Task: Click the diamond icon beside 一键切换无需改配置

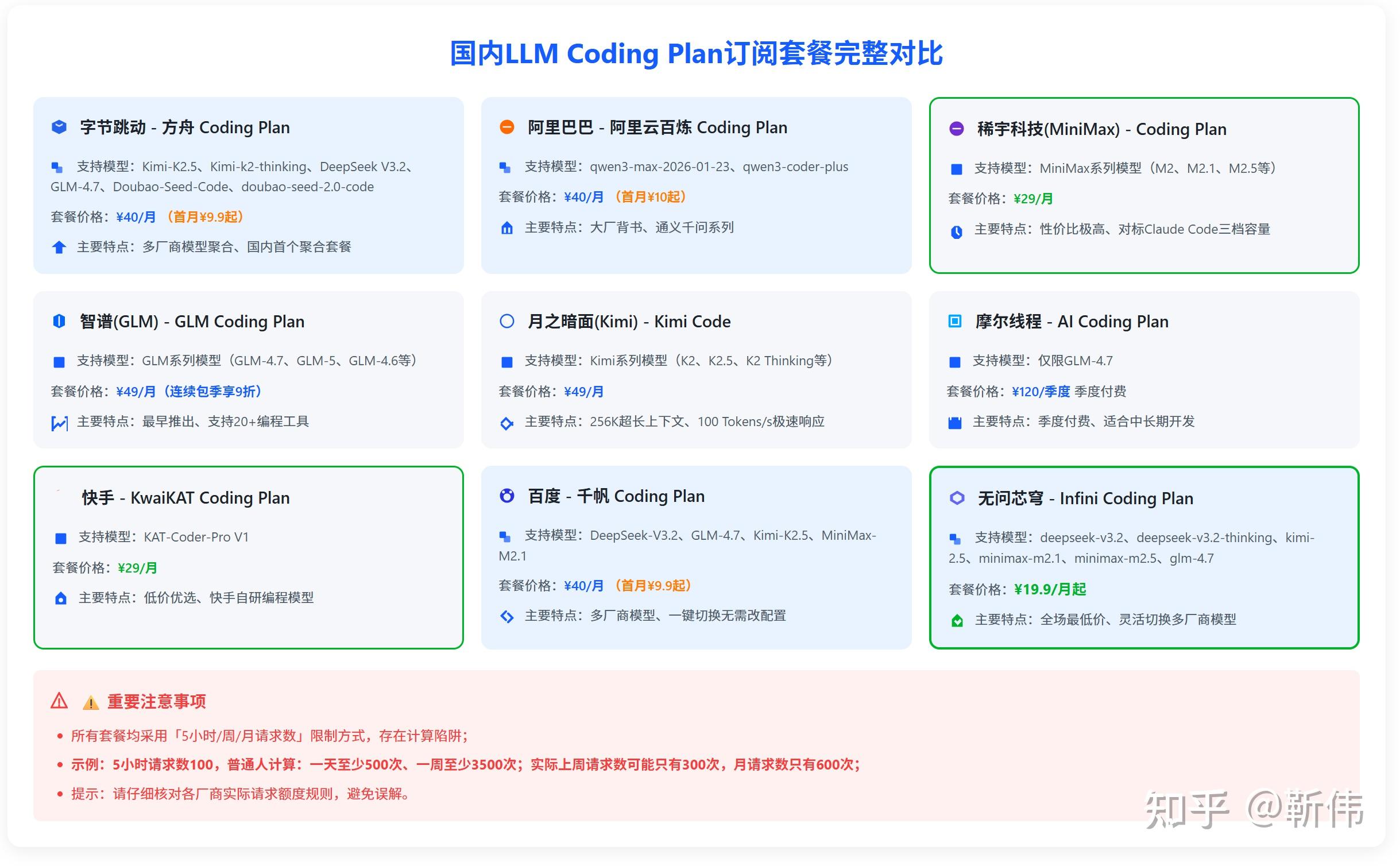Action: point(506,617)
